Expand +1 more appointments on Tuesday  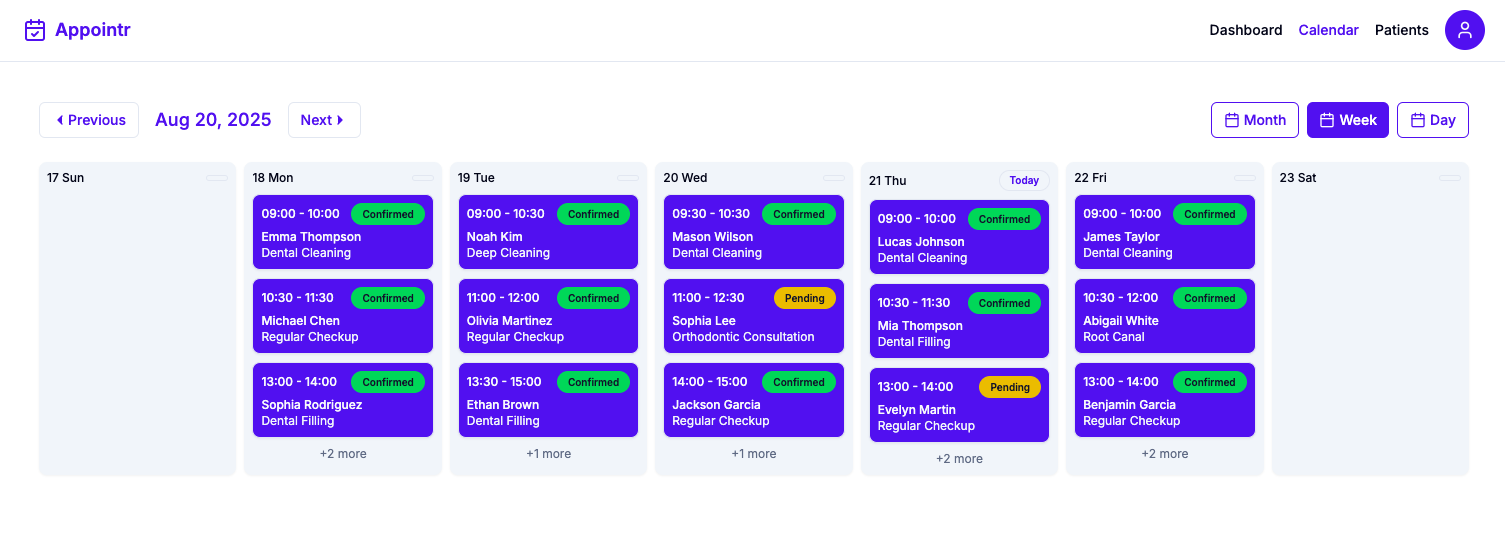[x=548, y=454]
